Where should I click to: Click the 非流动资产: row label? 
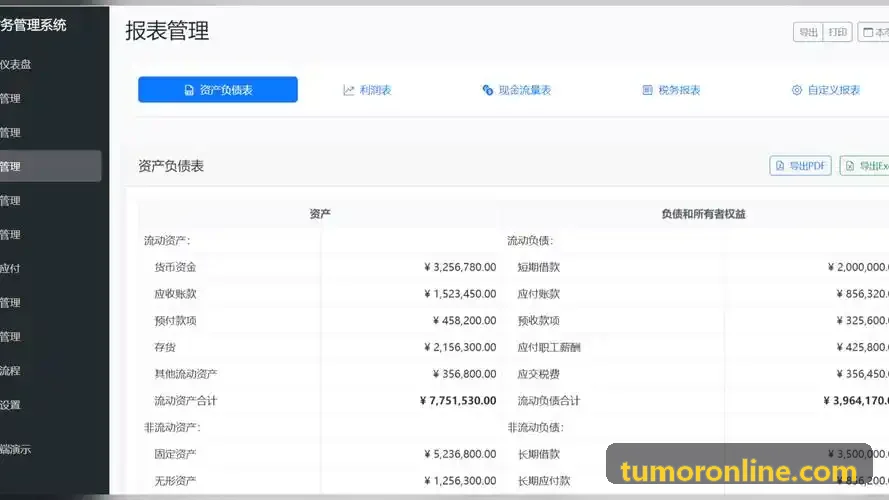coord(172,427)
